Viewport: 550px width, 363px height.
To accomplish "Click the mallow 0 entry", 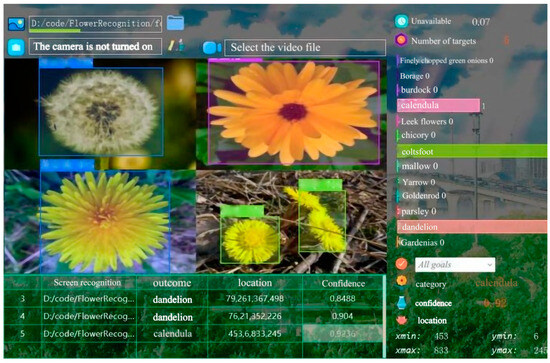I will [420, 166].
